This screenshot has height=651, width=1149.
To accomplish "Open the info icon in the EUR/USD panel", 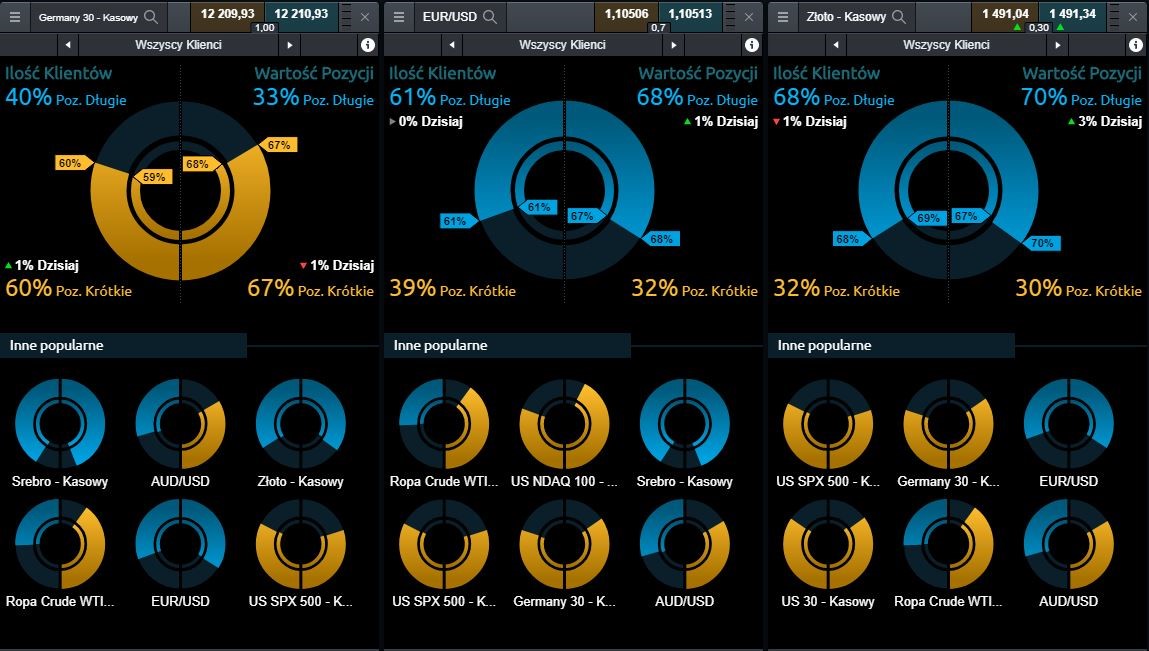I will pos(751,45).
